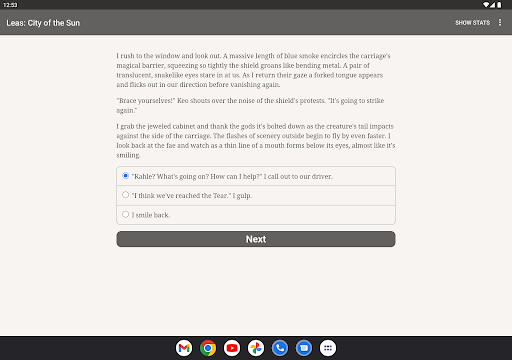
Task: Click the cellular signal status icon
Action: tap(492, 5)
